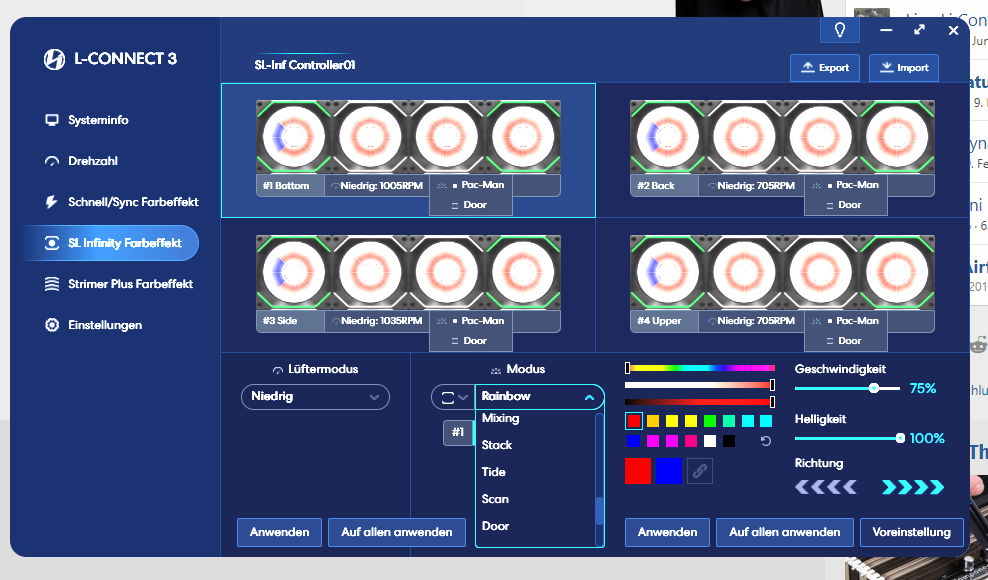Image resolution: width=988 pixels, height=580 pixels.
Task: Click the black-to-red brightness slider
Action: [x=700, y=402]
